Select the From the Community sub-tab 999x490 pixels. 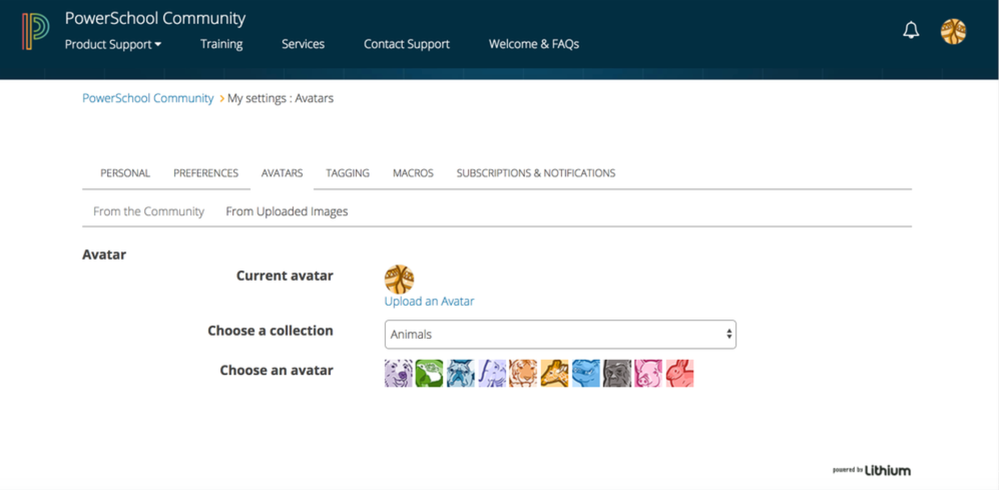coord(148,212)
